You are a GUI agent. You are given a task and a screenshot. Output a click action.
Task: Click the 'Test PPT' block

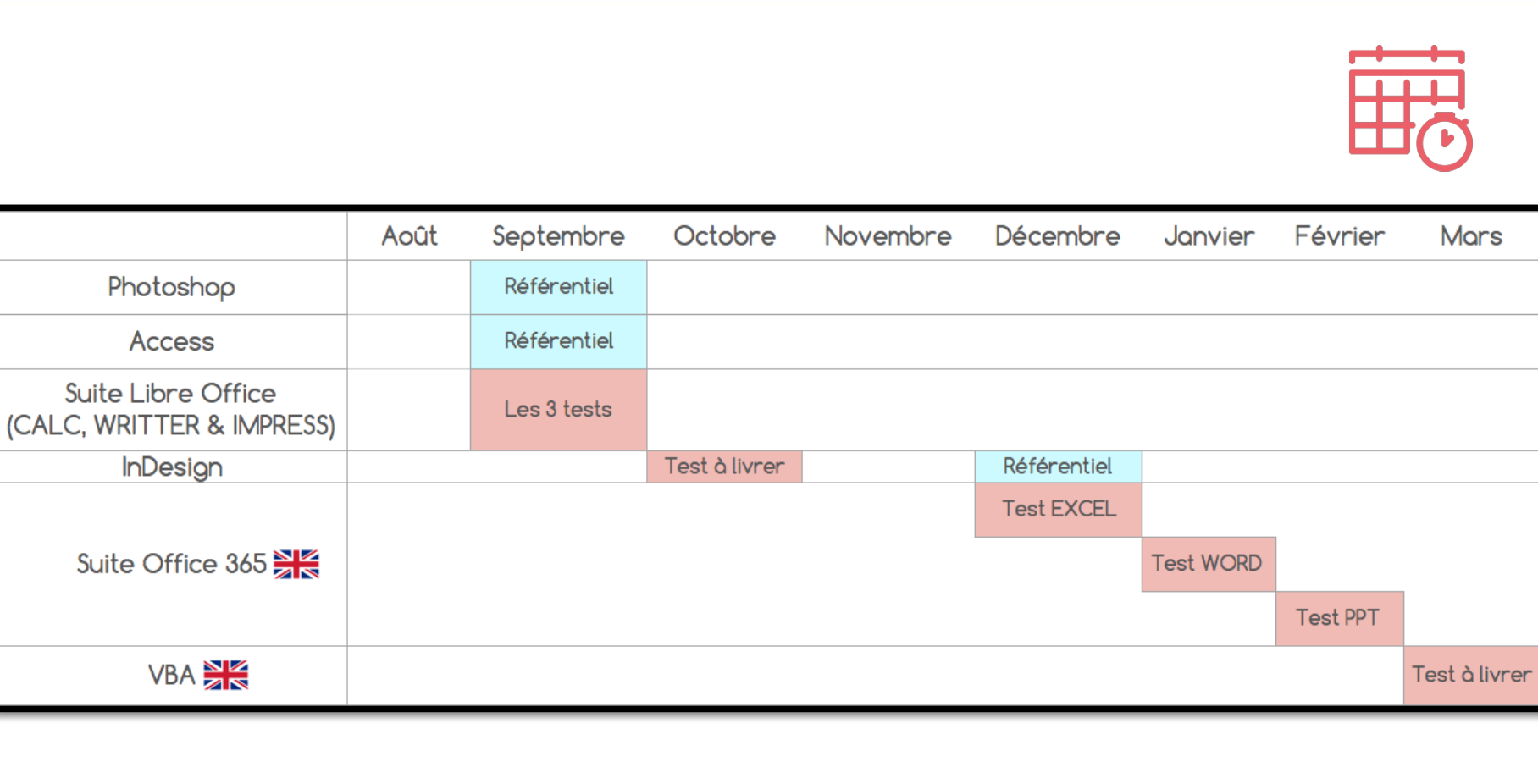point(1339,618)
